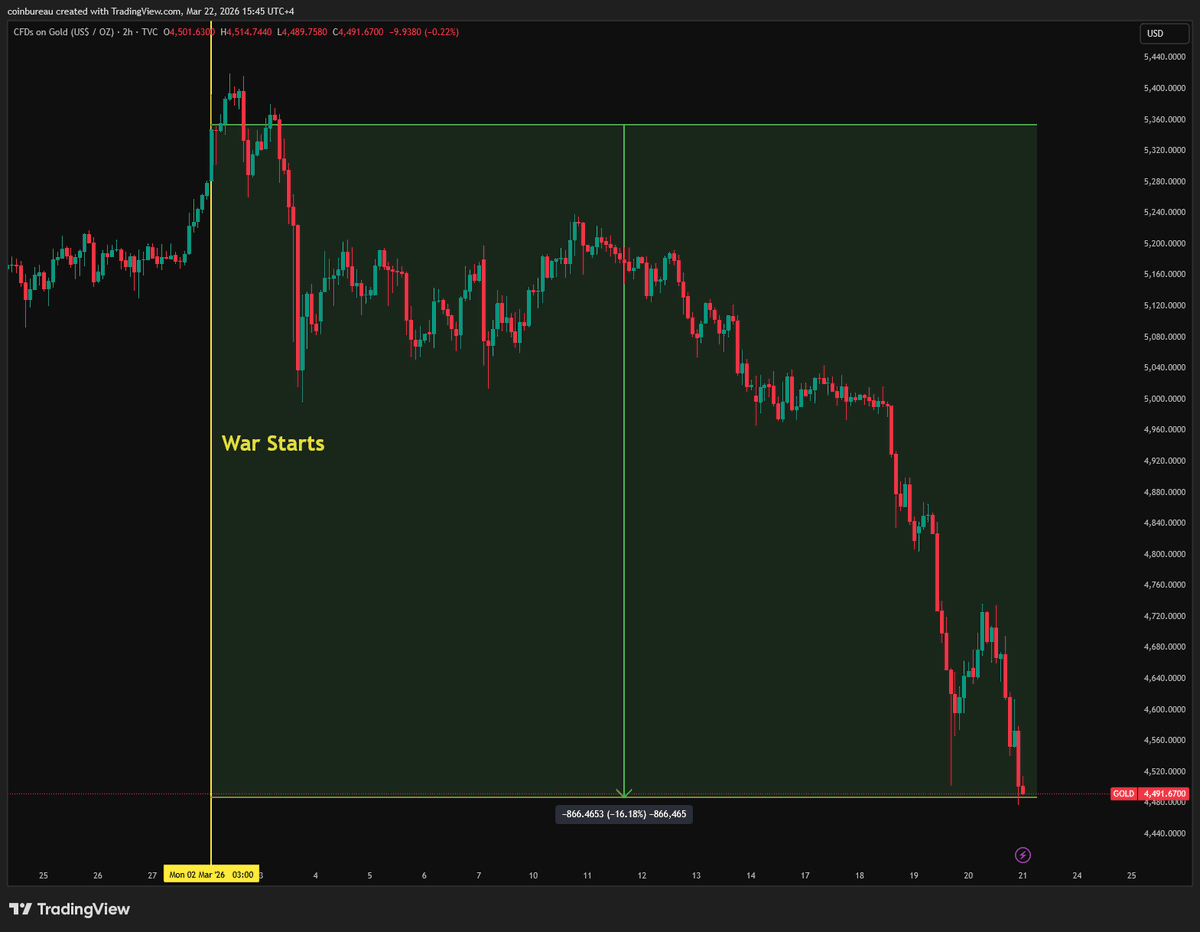Click the 4,840.0000 price axis label
This screenshot has height=932, width=1200.
coord(1165,522)
